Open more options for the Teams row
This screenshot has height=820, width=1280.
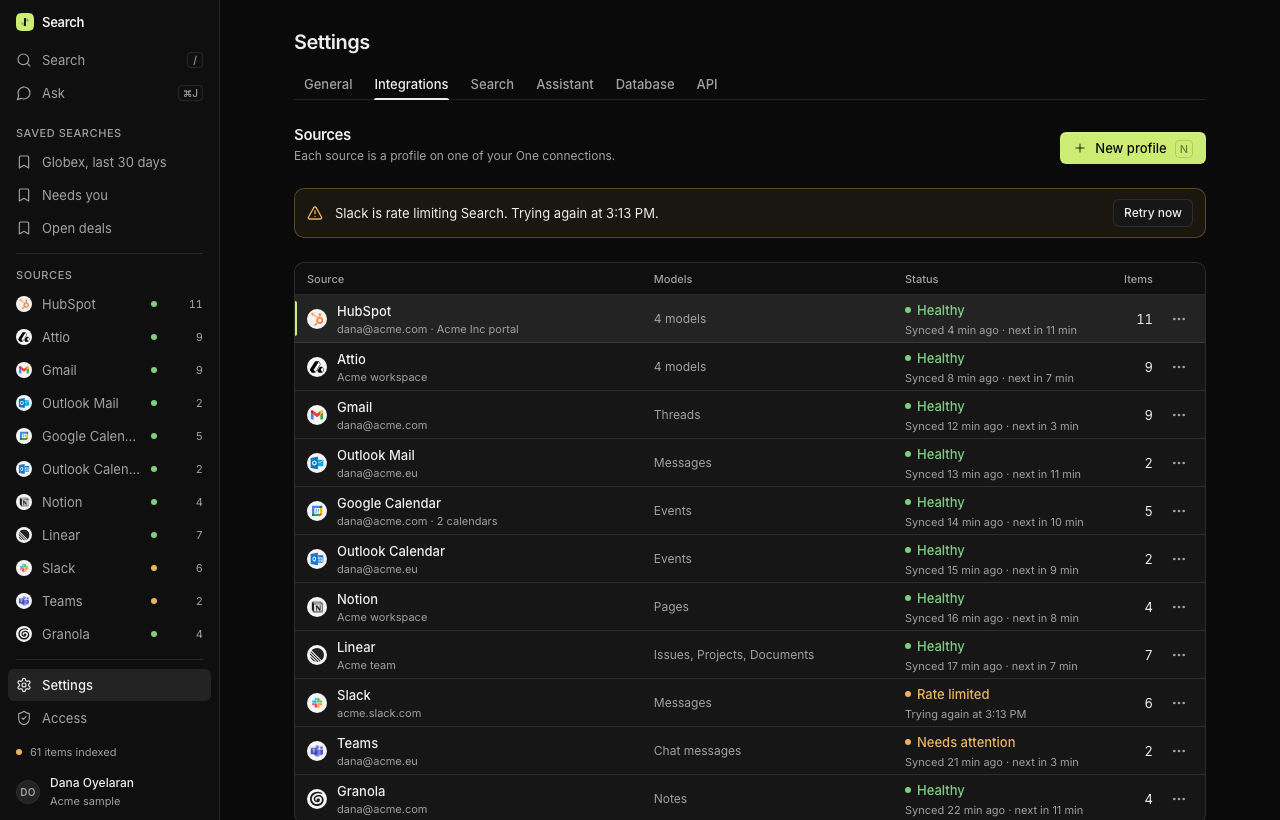pos(1179,751)
